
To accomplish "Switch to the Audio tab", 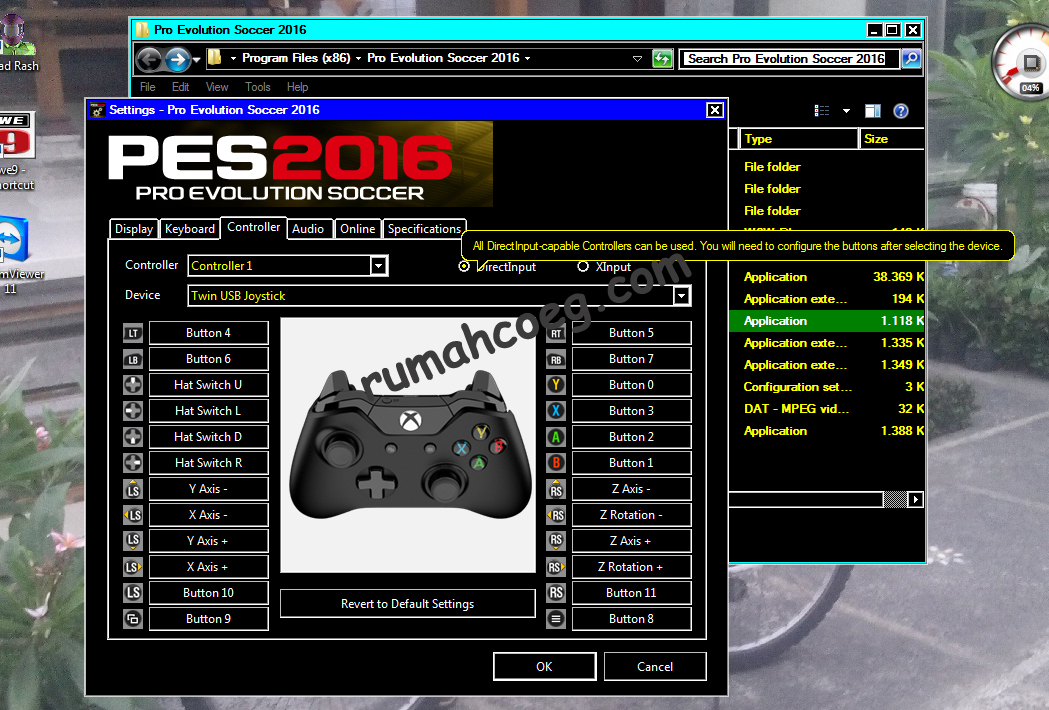I will [x=308, y=229].
